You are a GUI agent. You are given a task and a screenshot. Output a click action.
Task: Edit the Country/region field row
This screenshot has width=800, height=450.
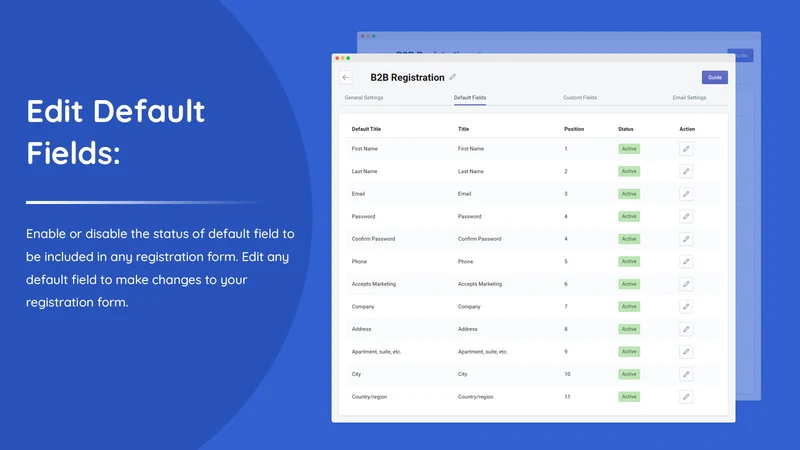click(x=686, y=396)
